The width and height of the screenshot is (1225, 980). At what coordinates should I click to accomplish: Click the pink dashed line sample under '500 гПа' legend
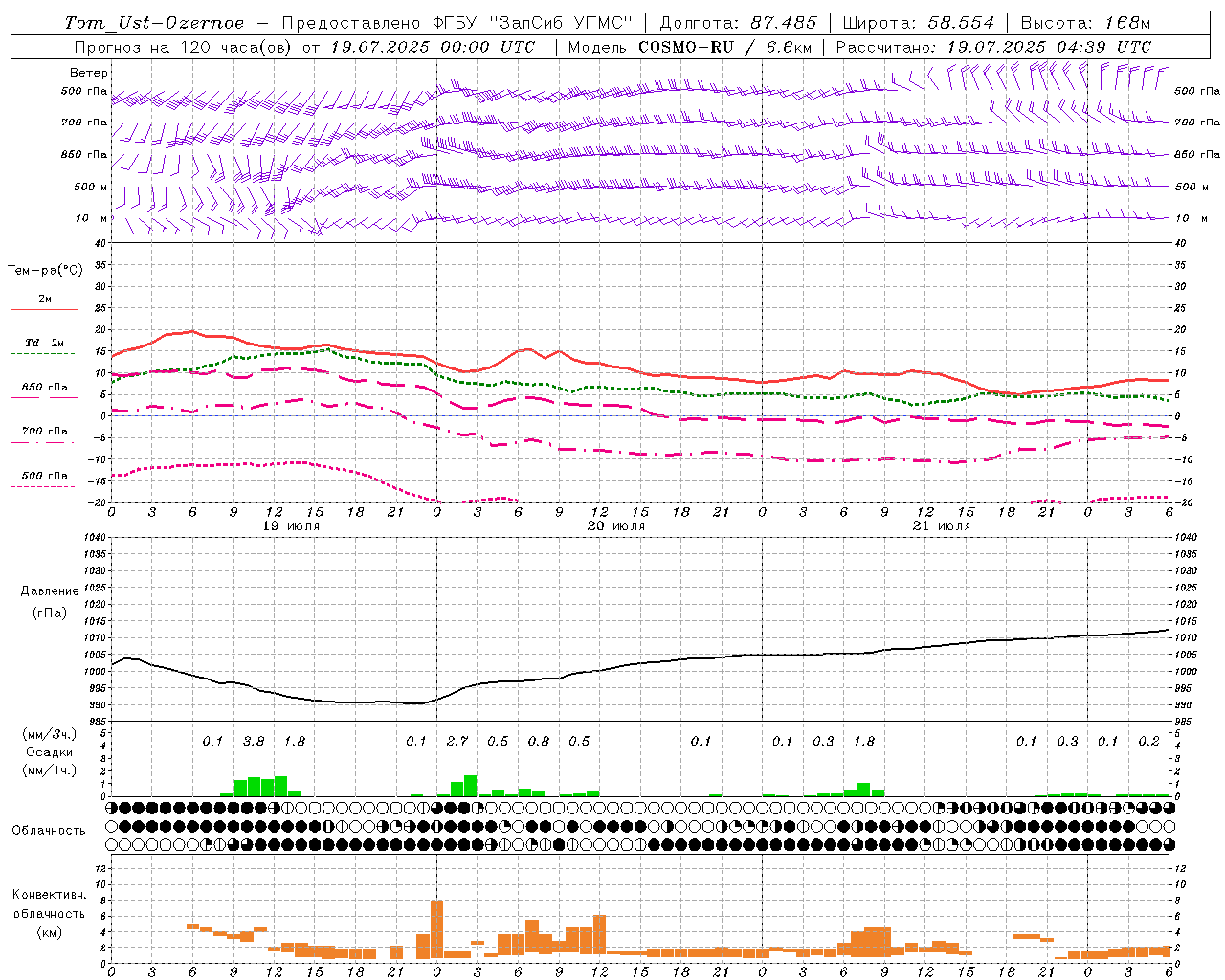(43, 487)
